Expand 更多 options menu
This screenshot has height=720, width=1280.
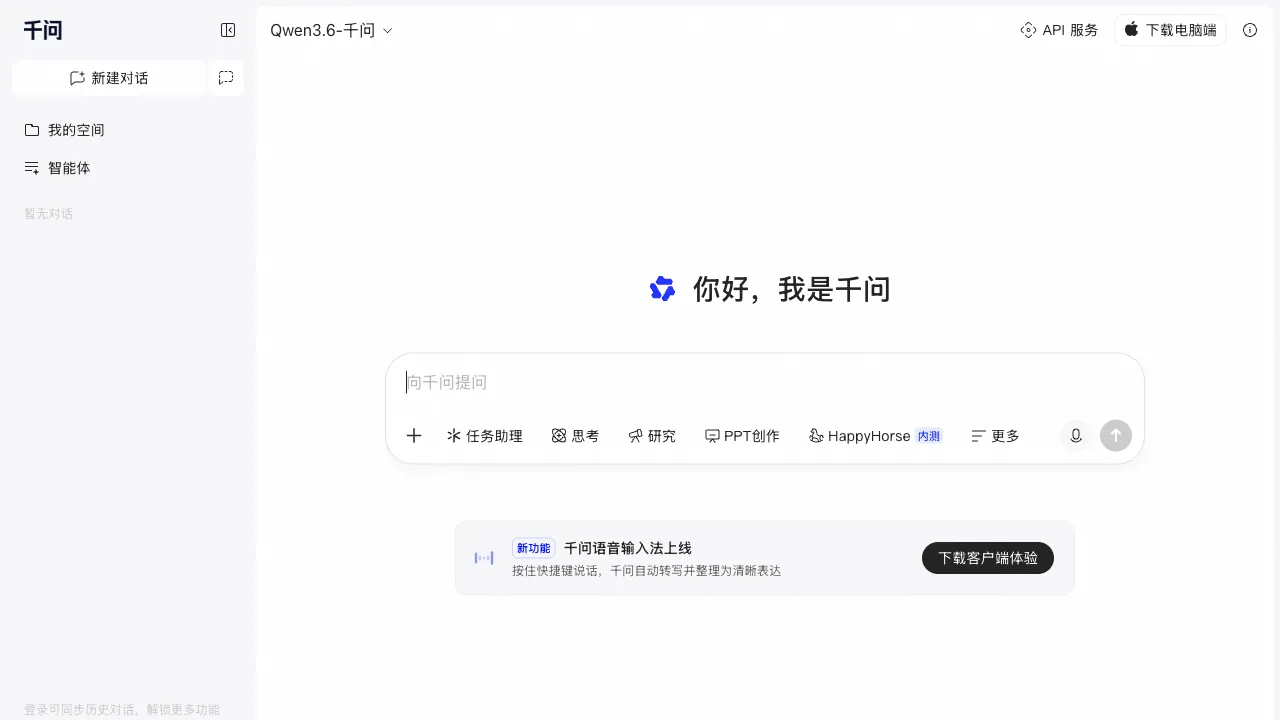pyautogui.click(x=996, y=436)
